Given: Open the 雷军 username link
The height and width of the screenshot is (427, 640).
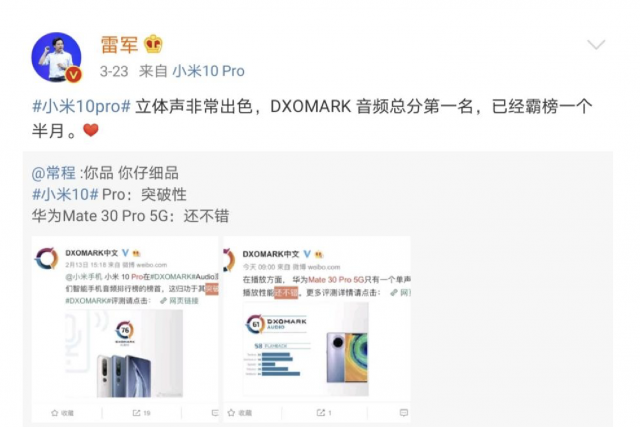Looking at the screenshot, I should click(x=119, y=44).
